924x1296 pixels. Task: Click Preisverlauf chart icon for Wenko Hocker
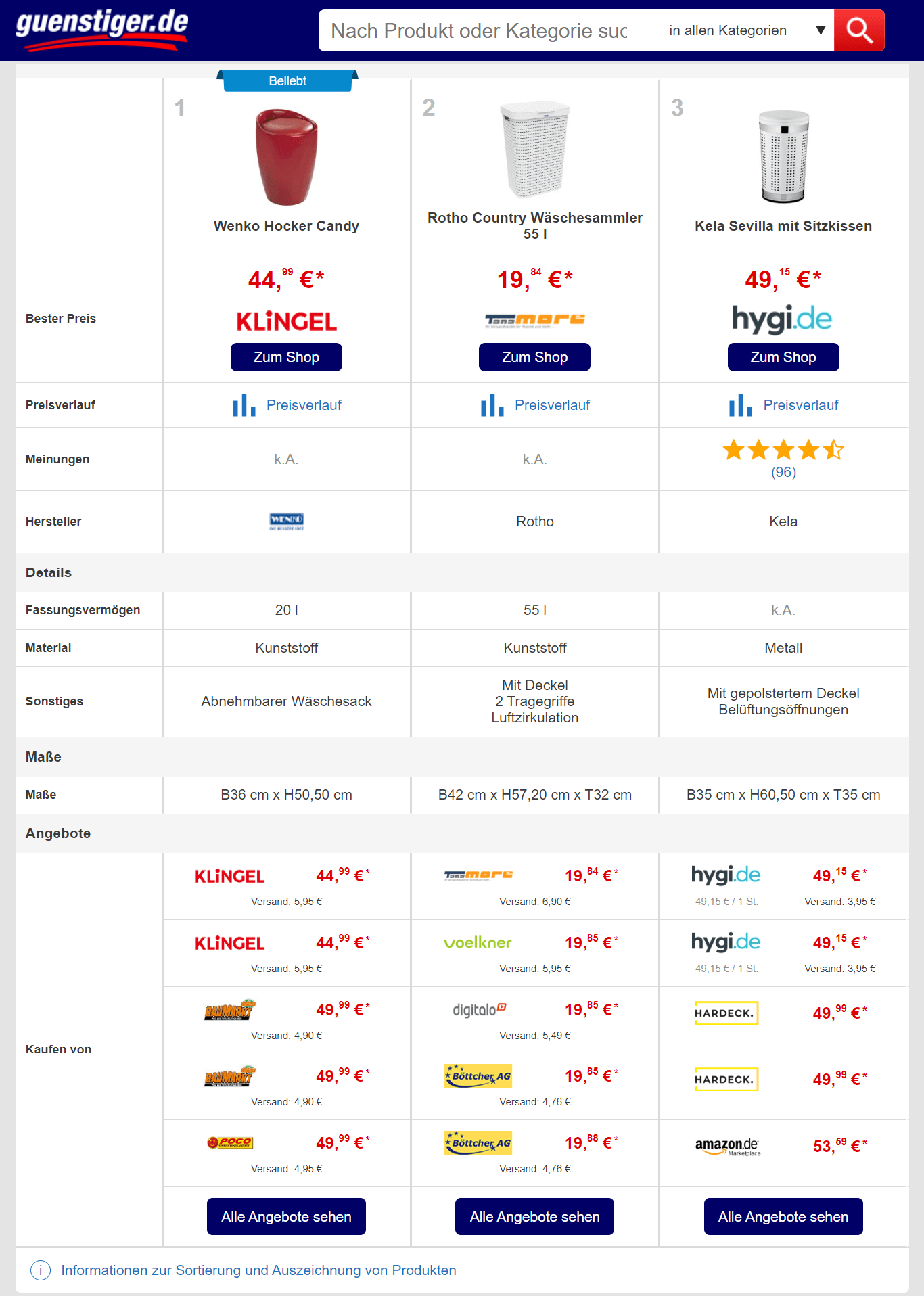[x=244, y=405]
